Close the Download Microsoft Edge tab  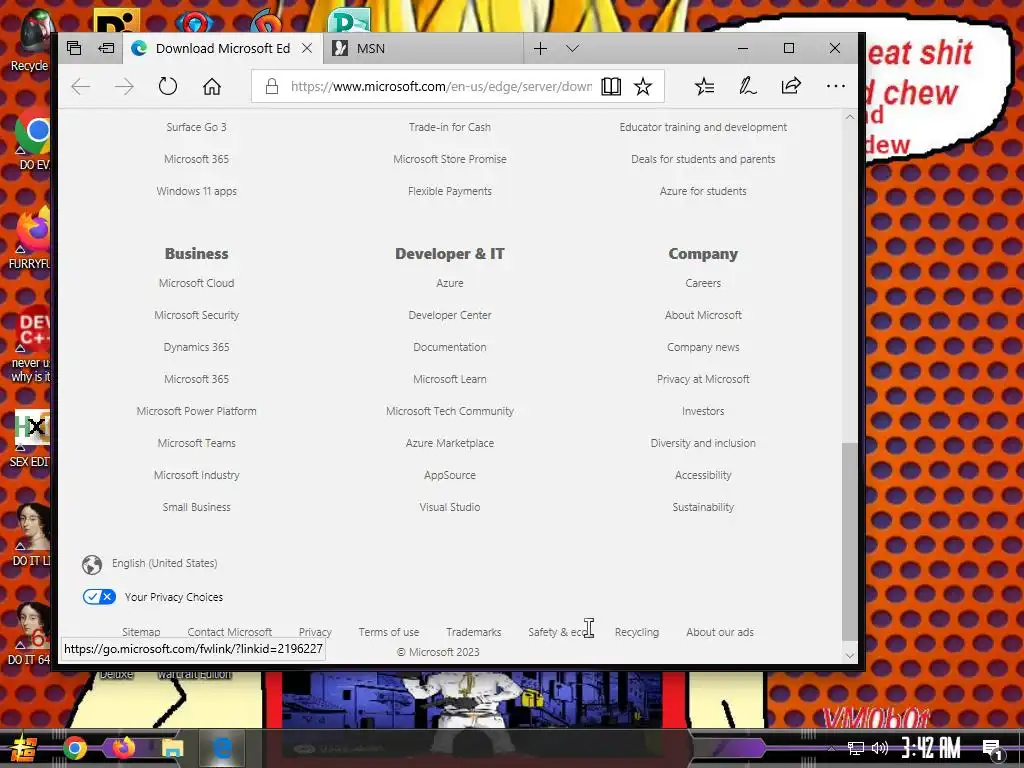click(307, 48)
